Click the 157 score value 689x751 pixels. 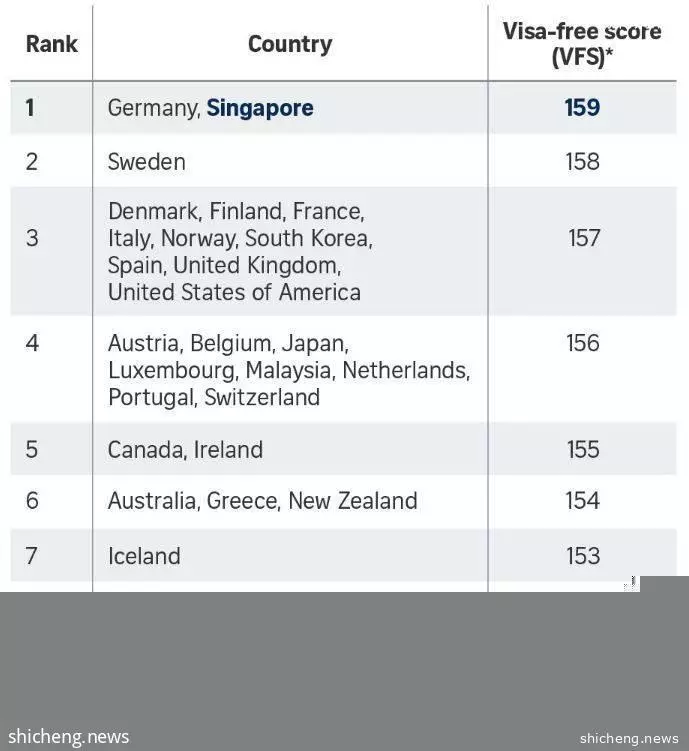coord(584,238)
